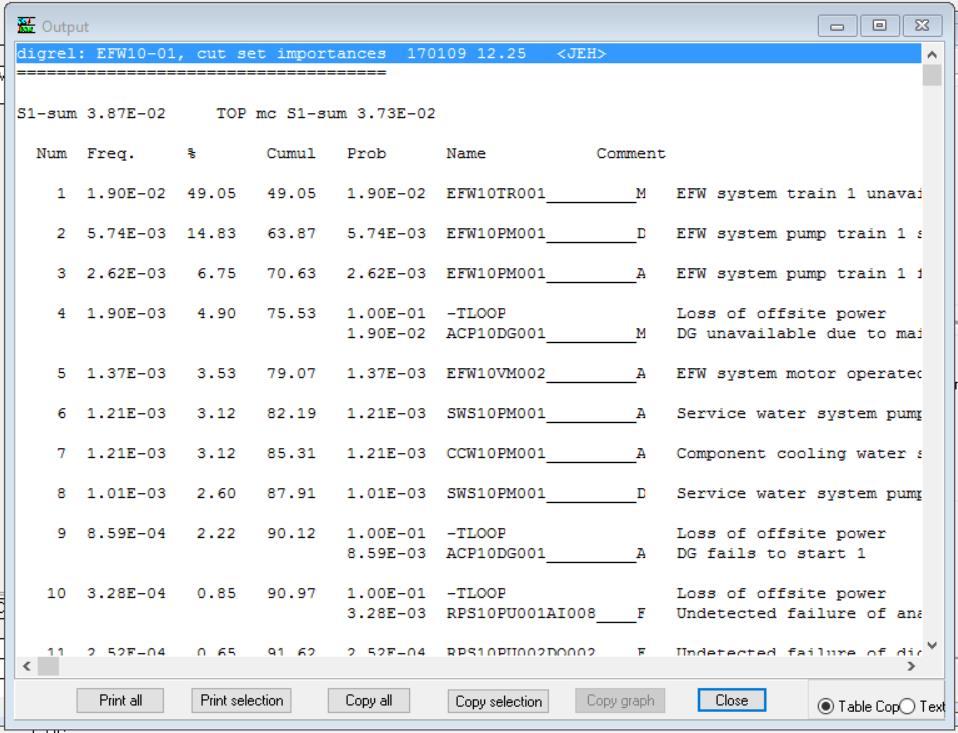Click the S1-sum 3.87E-02 value
The width and height of the screenshot is (958, 733).
click(91, 114)
